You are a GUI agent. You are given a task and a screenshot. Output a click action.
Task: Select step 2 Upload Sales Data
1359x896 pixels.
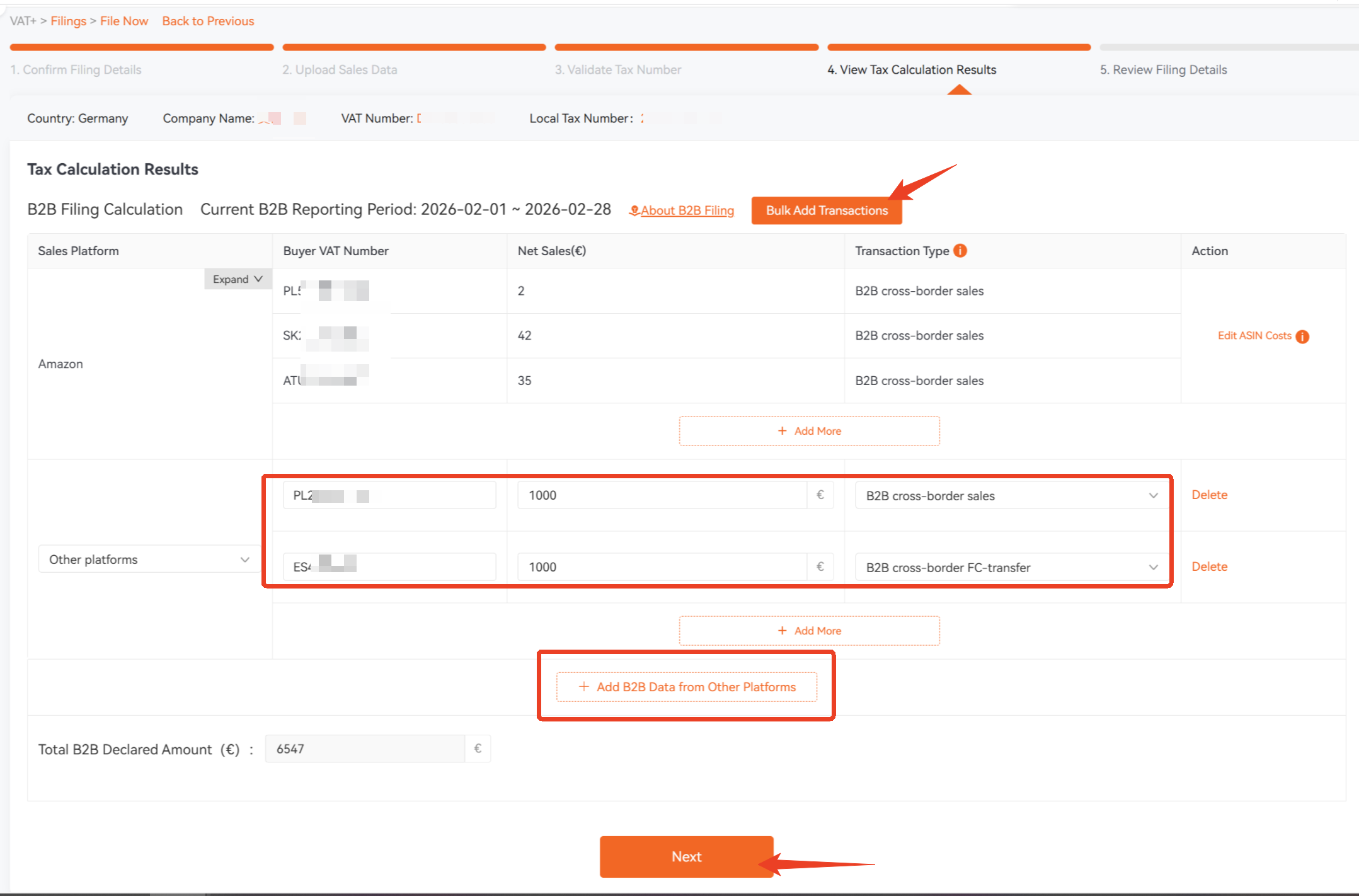340,69
